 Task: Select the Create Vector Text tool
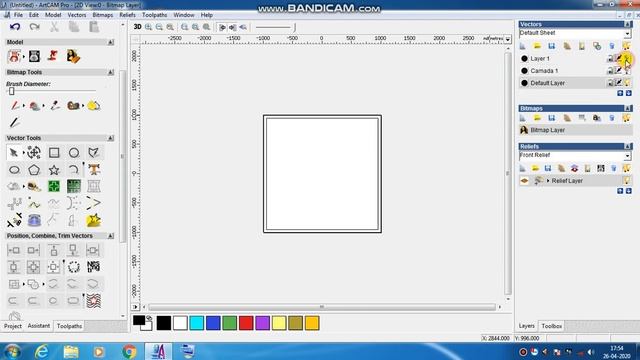pyautogui.click(x=94, y=169)
